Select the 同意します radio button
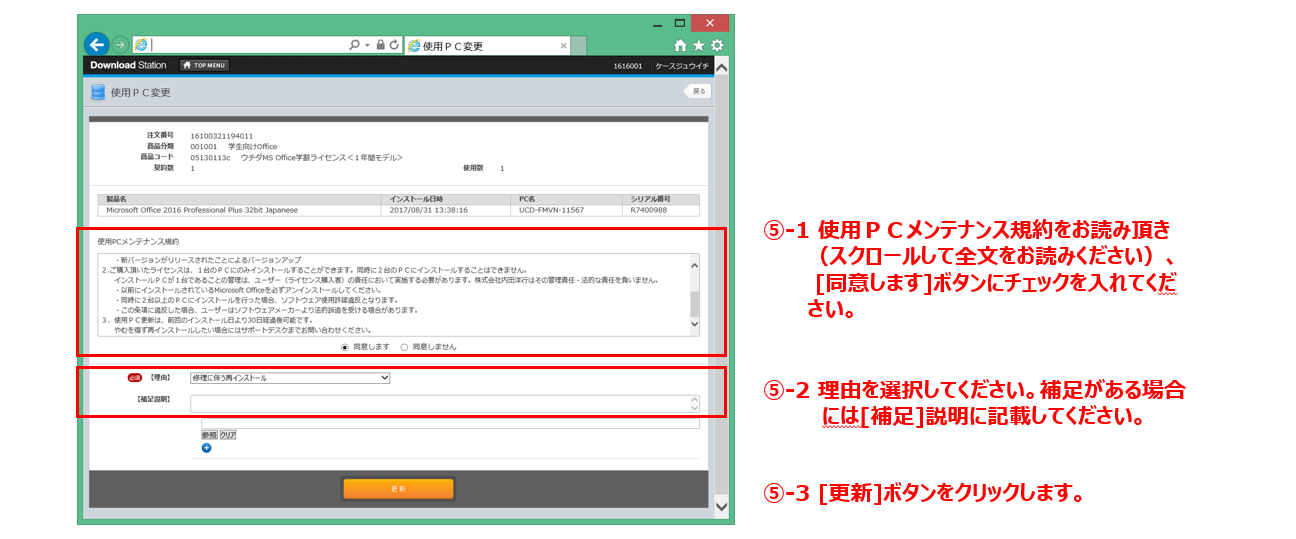The width and height of the screenshot is (1296, 539). pos(345,347)
